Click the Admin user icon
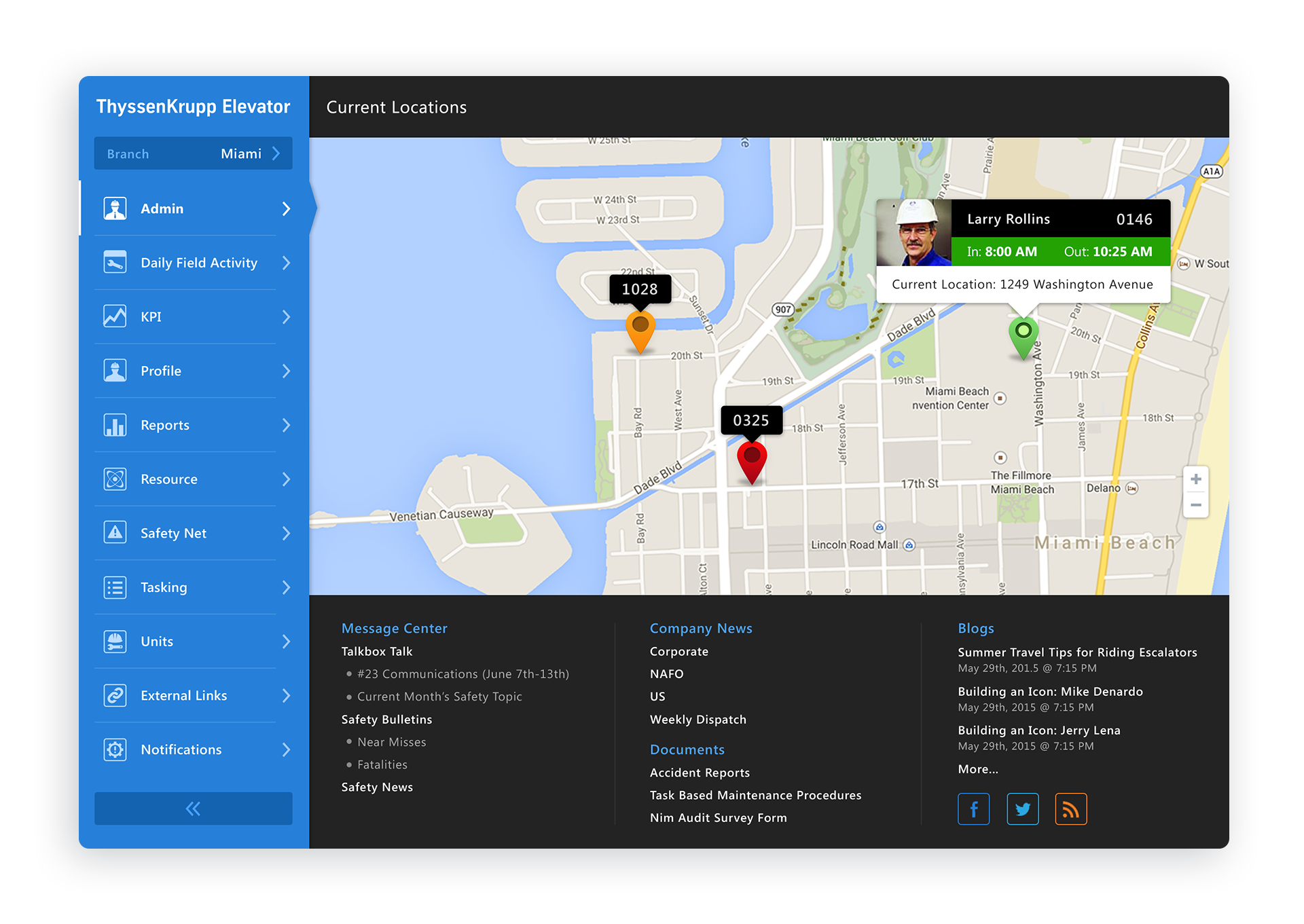The height and width of the screenshot is (924, 1304). [115, 208]
